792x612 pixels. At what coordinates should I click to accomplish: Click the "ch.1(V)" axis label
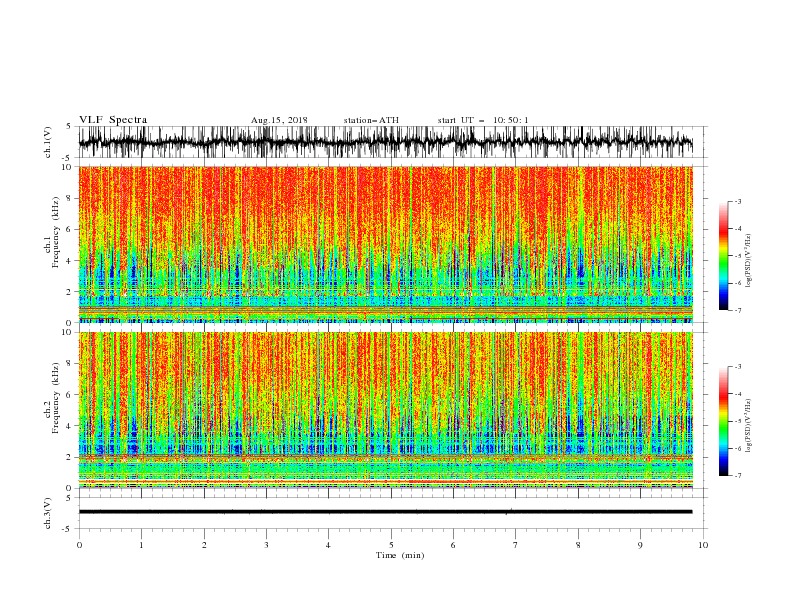coord(48,144)
